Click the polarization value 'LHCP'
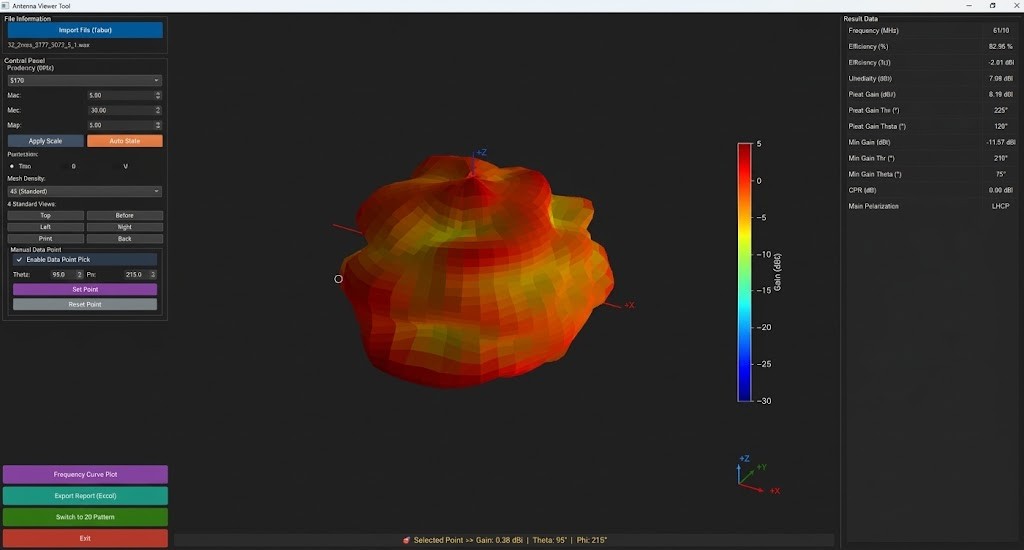The width and height of the screenshot is (1024, 550). pos(1000,206)
